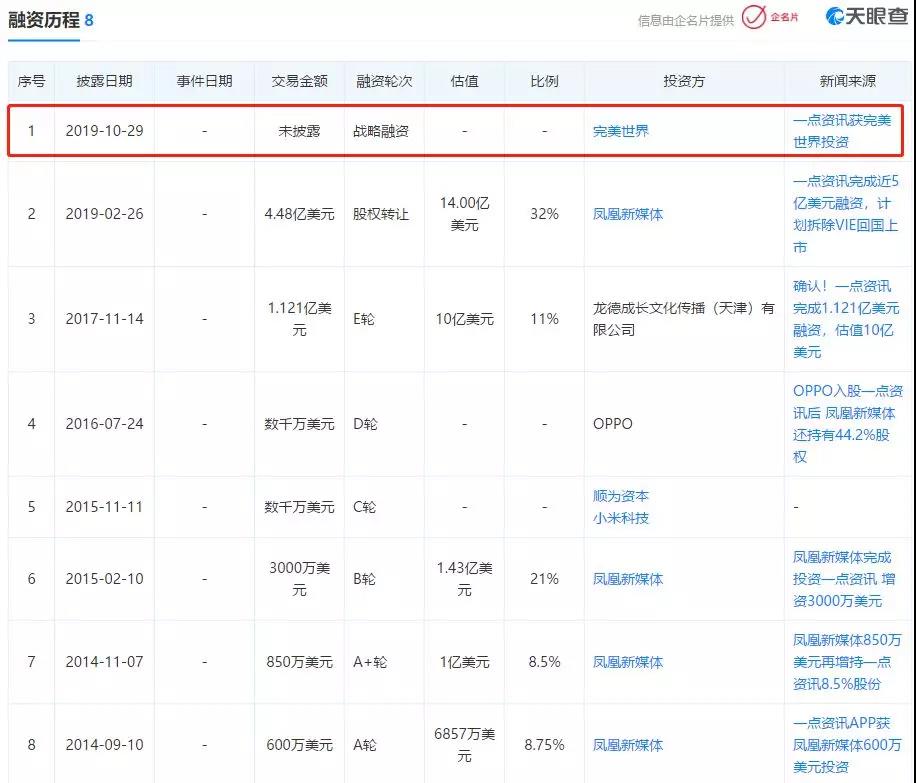Select the 1.43亿美元 valuation
Image resolution: width=916 pixels, height=783 pixels.
(464, 578)
